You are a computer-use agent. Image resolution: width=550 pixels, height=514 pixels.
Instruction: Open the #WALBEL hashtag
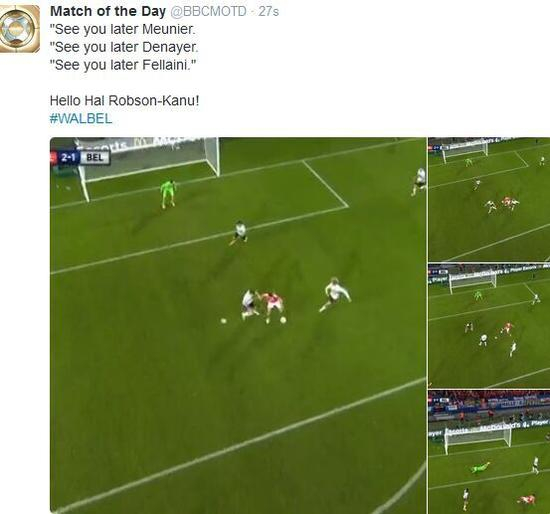(x=81, y=119)
